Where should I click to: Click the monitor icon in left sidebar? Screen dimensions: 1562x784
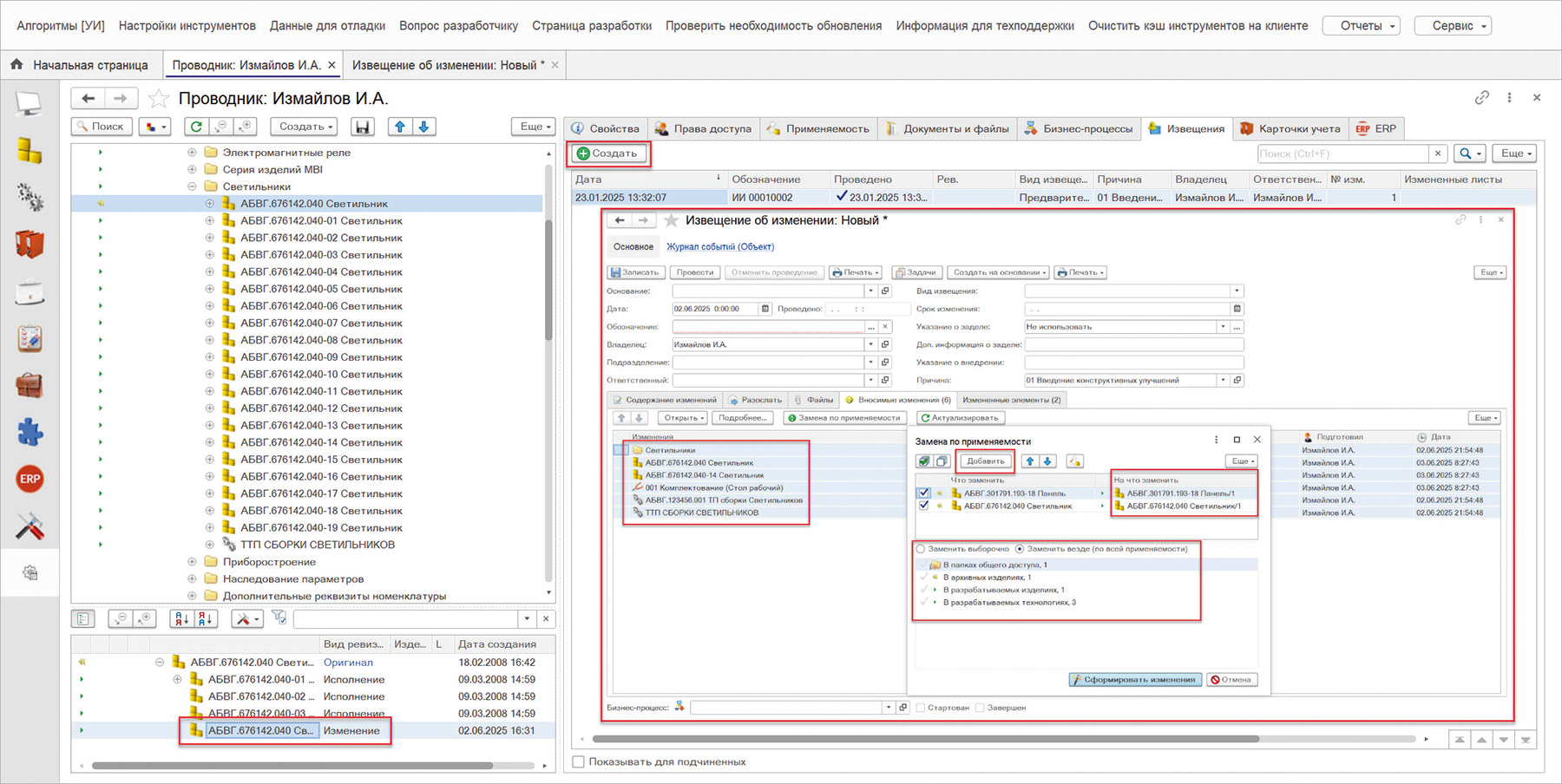pos(30,104)
